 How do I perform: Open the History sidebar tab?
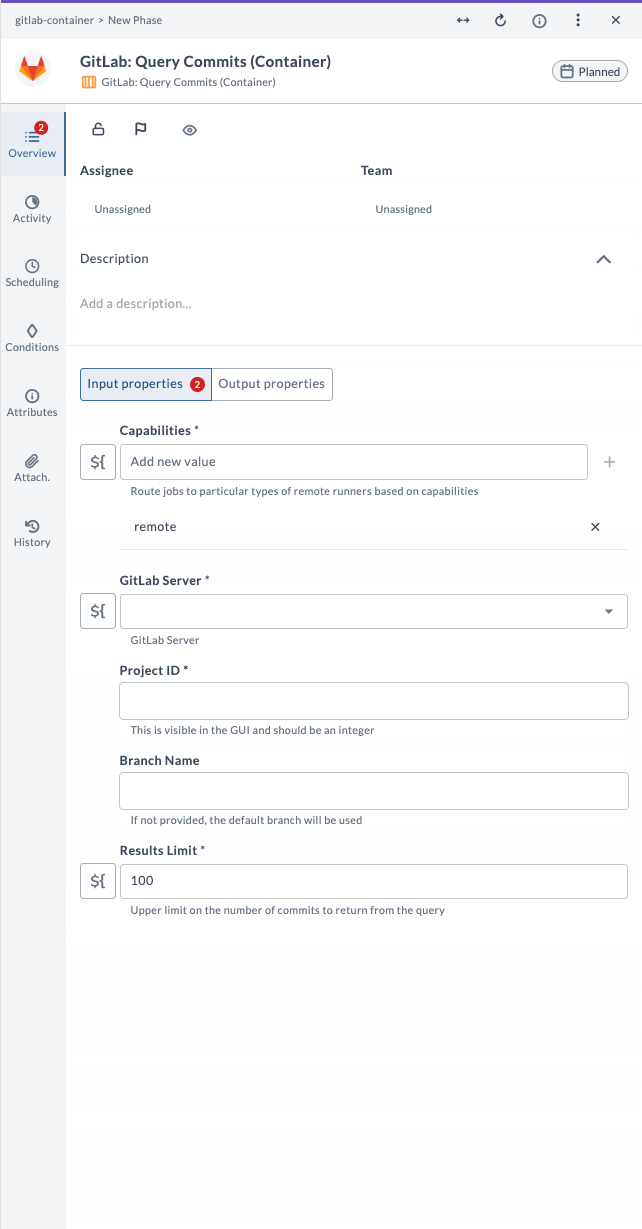(x=32, y=533)
